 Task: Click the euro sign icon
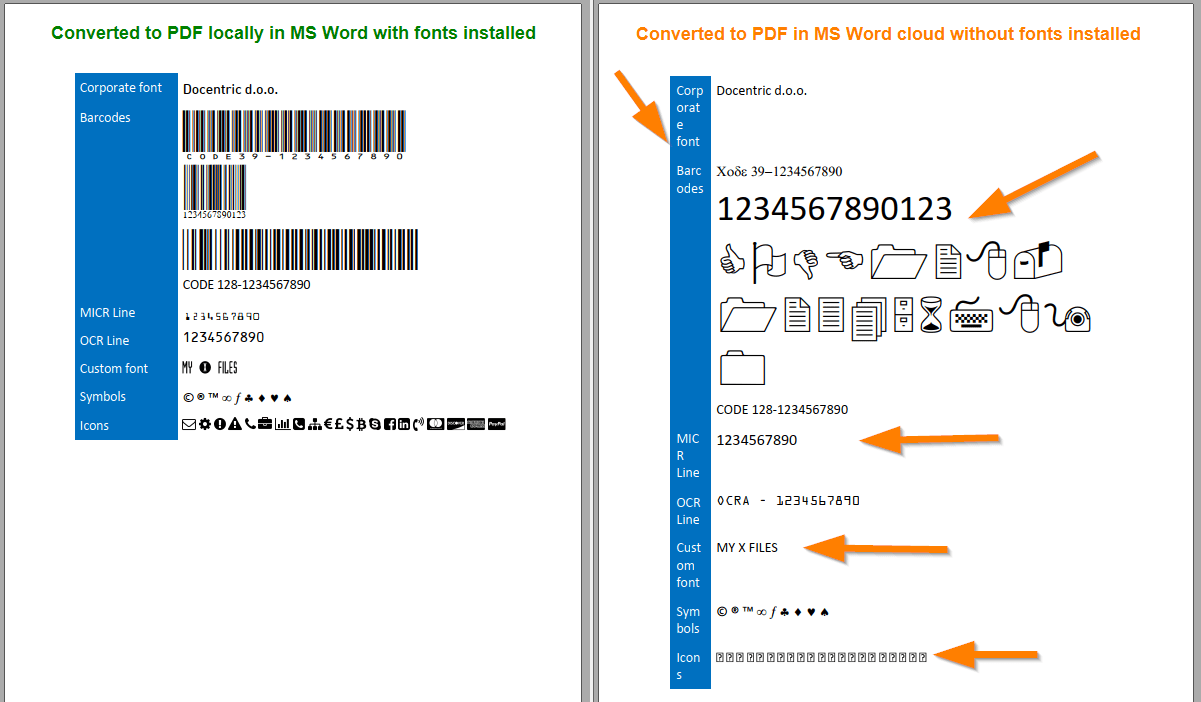[328, 424]
